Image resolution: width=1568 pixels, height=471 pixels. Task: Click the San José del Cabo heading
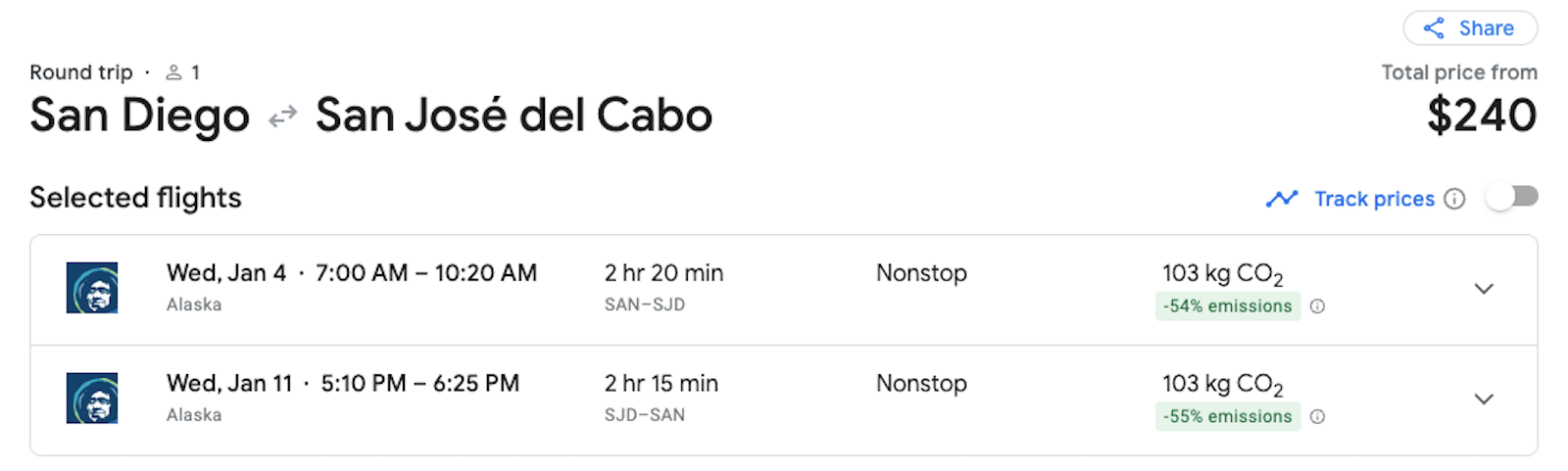pos(514,116)
